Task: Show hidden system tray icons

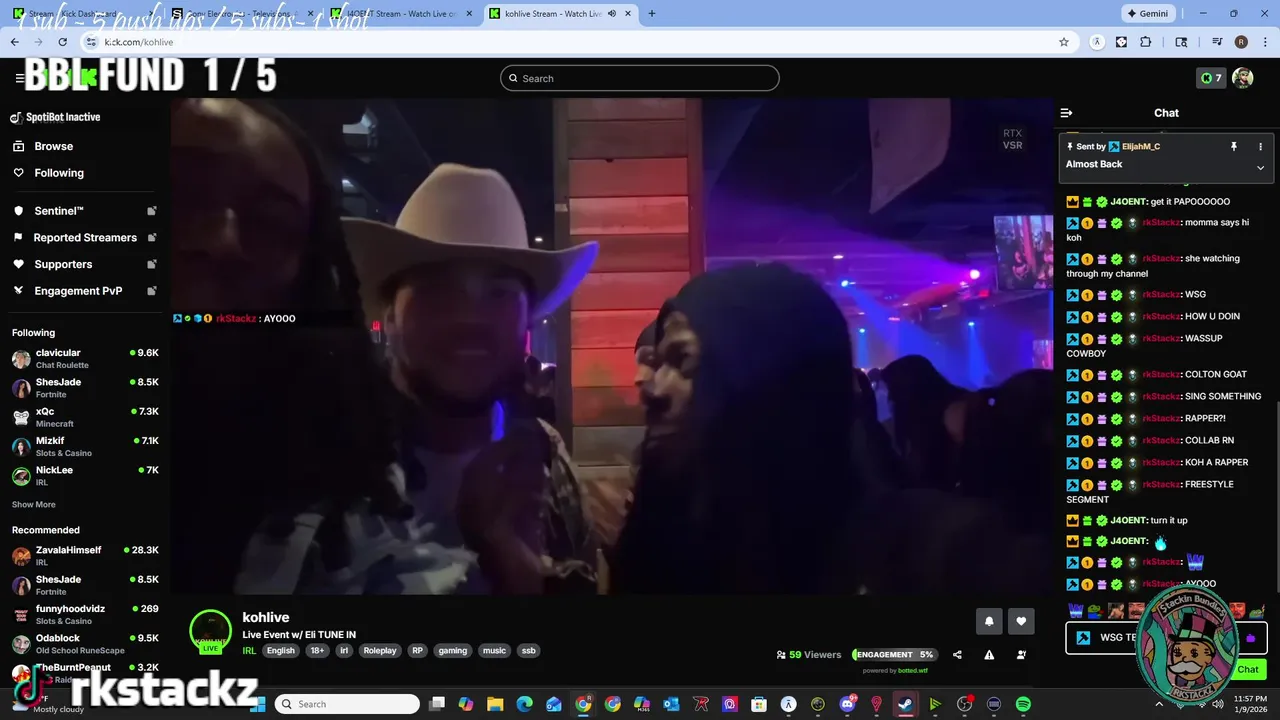Action: coord(1159,704)
